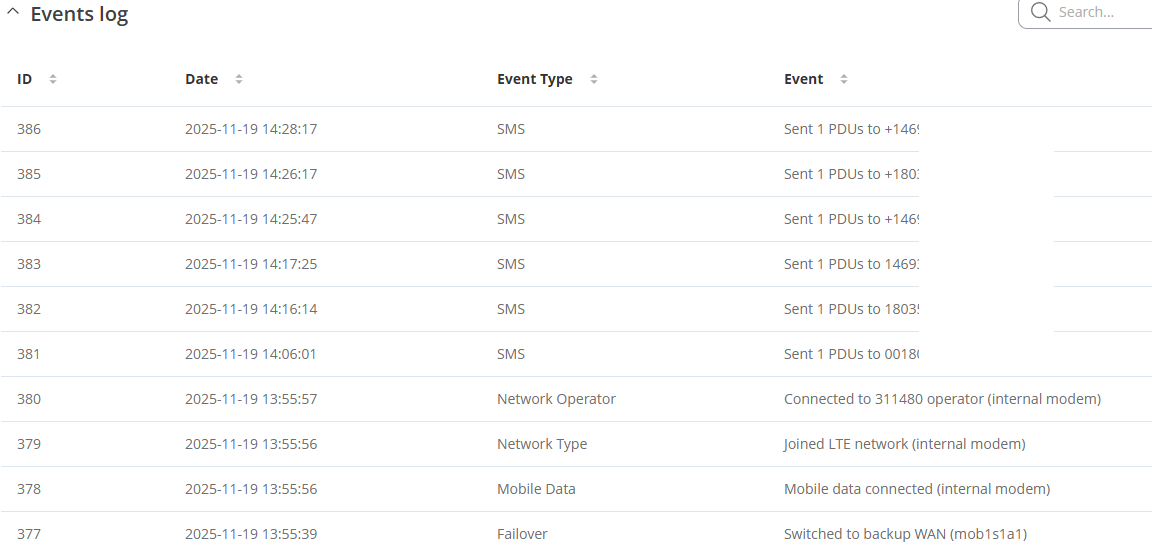Open the Events log title heading
Image resolution: width=1152 pixels, height=557 pixels.
[79, 14]
